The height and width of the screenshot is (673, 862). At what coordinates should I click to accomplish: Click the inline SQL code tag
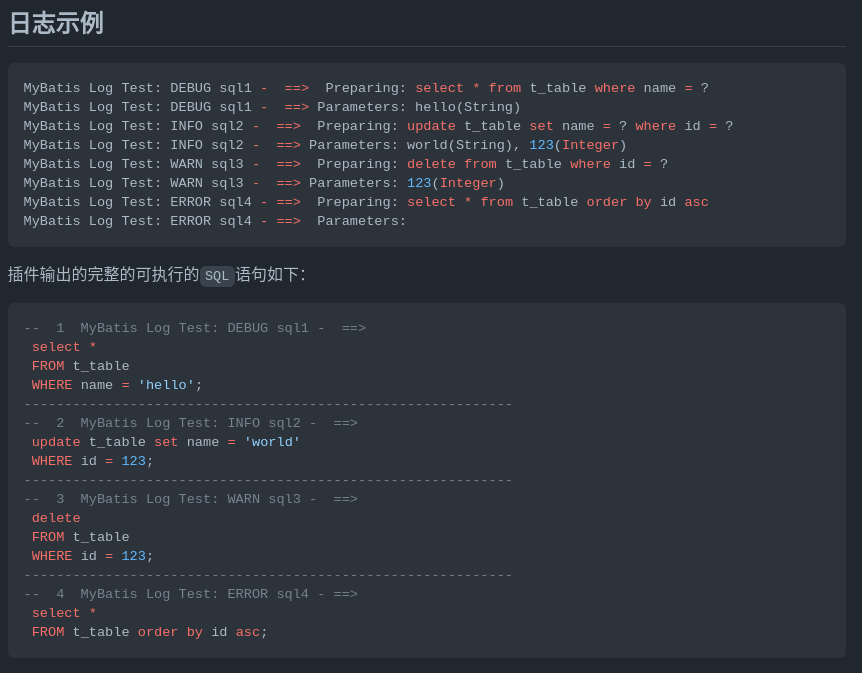pyautogui.click(x=217, y=275)
